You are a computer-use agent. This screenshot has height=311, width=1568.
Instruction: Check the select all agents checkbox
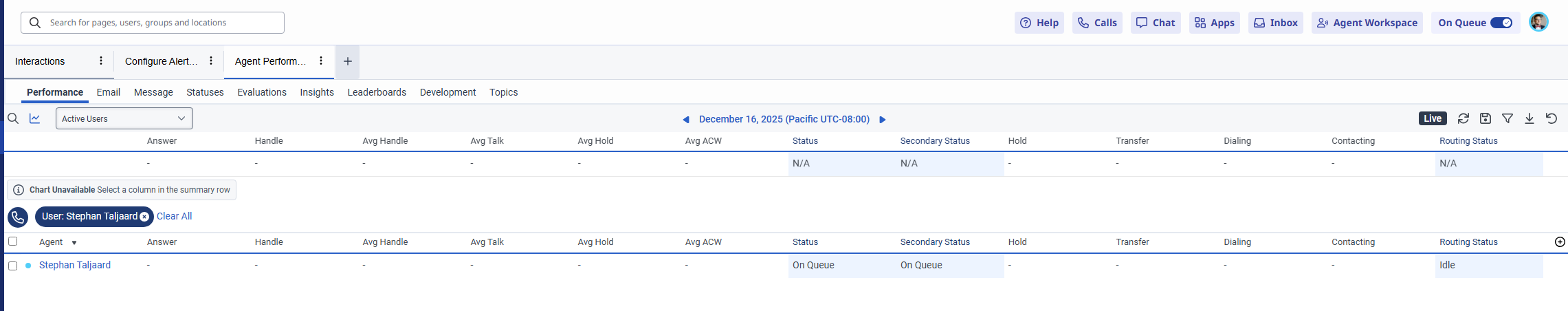coord(12,242)
